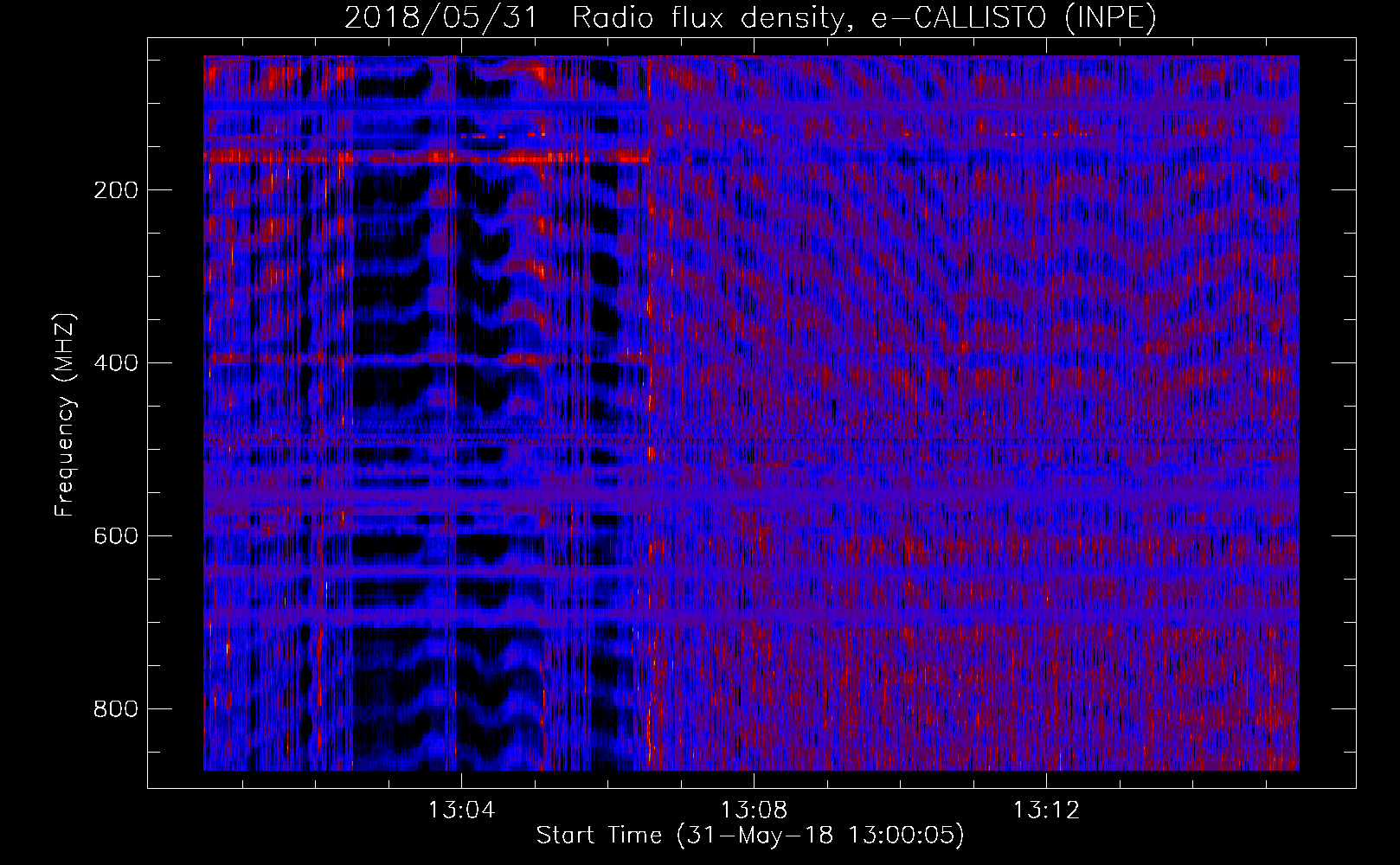
Task: Click the '13:12' time tick label
Action: pyautogui.click(x=1047, y=811)
